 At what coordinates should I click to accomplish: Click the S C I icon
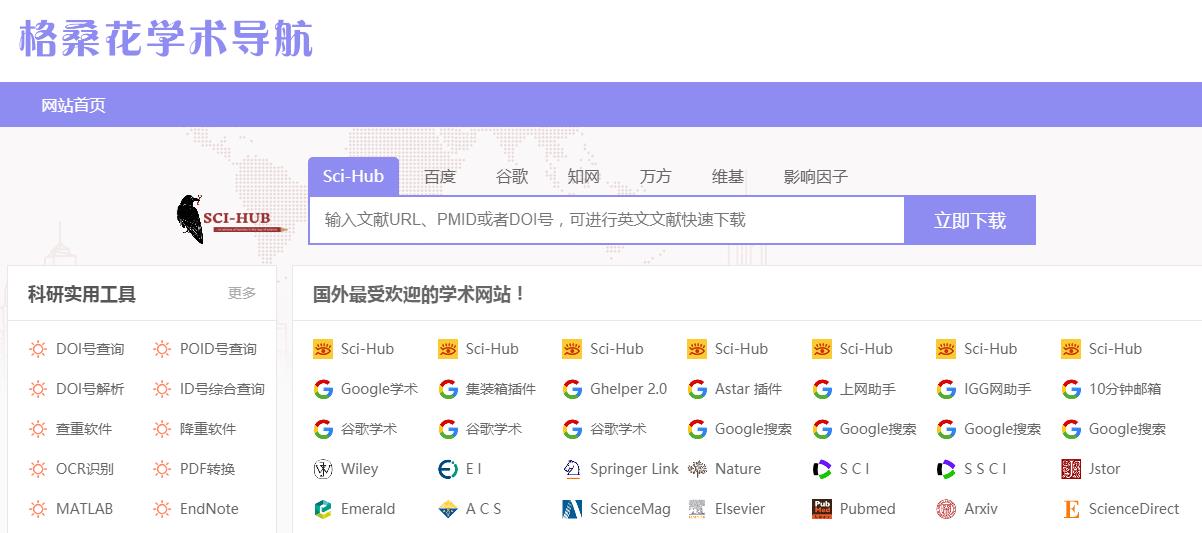822,469
